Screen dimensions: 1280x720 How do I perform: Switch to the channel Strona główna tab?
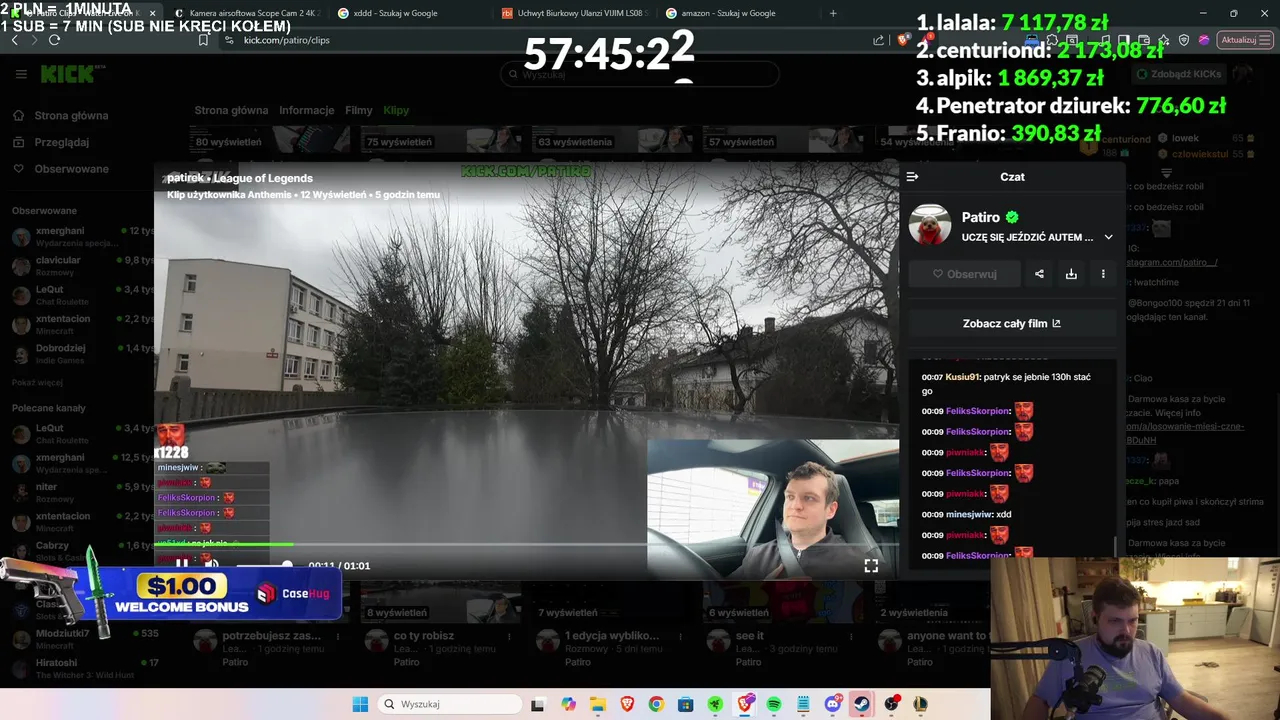[231, 110]
